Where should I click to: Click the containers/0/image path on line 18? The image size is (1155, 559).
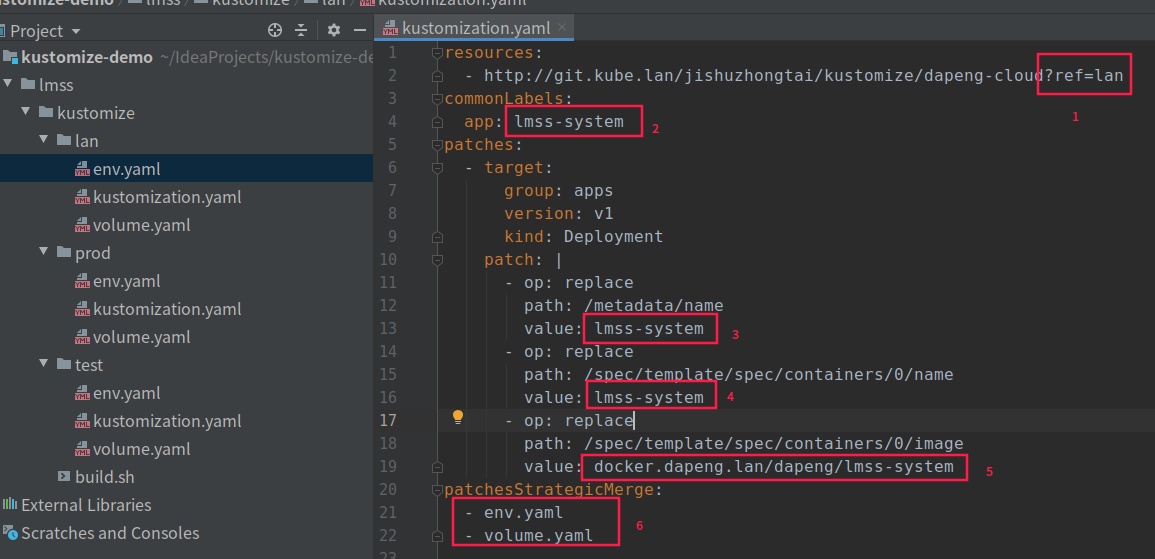[772, 443]
